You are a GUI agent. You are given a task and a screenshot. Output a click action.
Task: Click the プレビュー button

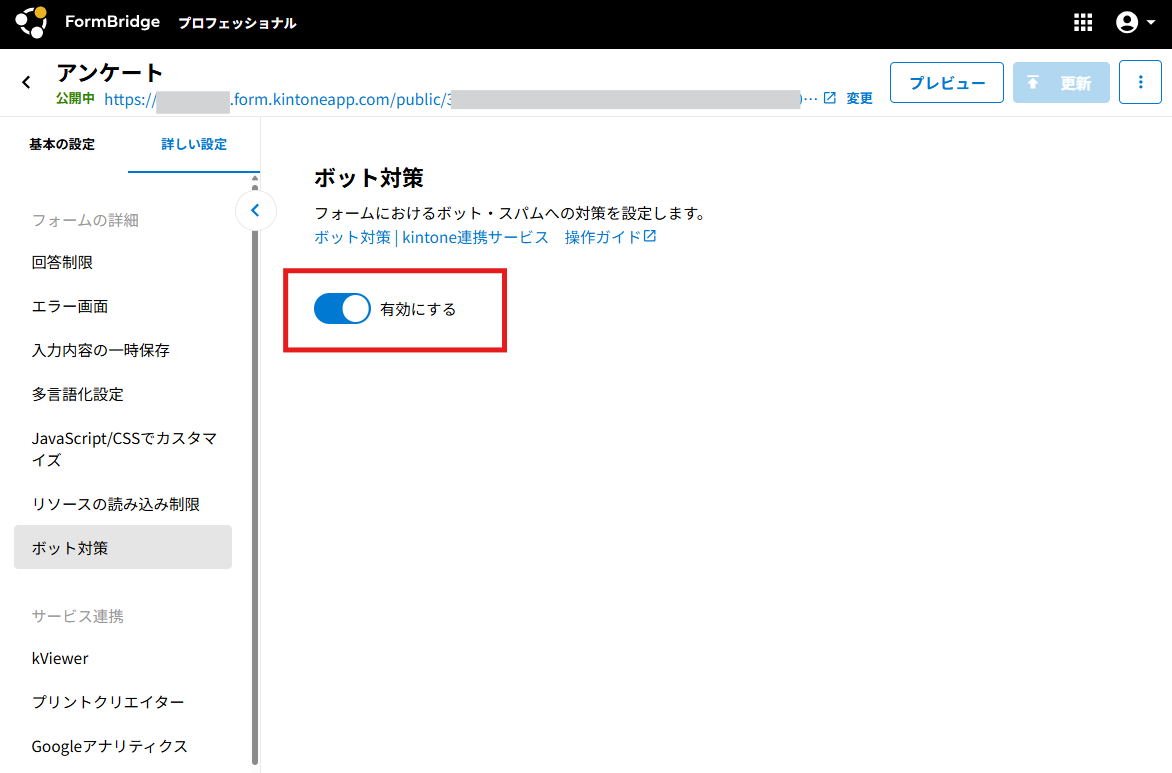tap(946, 82)
